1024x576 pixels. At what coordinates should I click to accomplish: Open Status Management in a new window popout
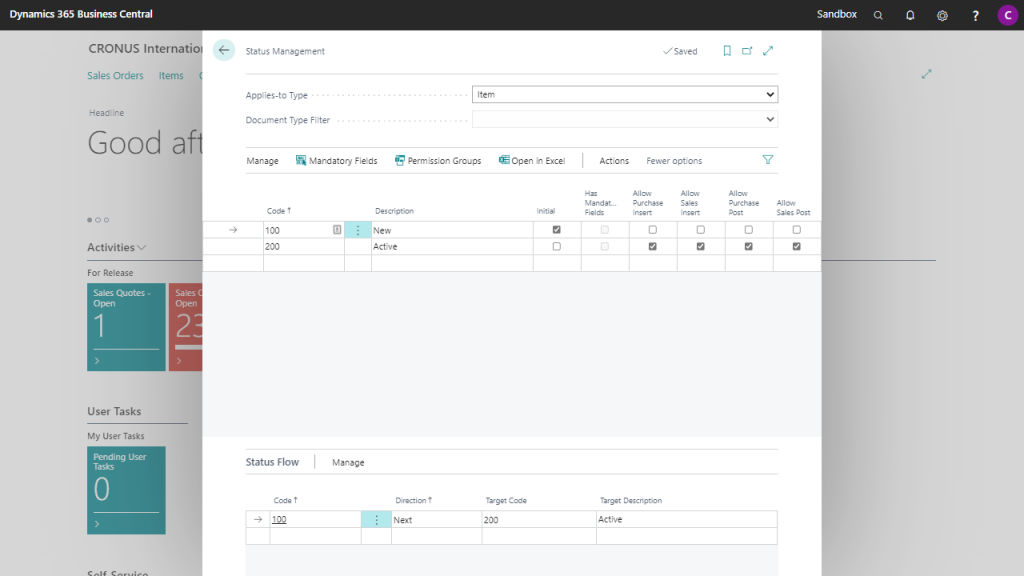coord(746,50)
